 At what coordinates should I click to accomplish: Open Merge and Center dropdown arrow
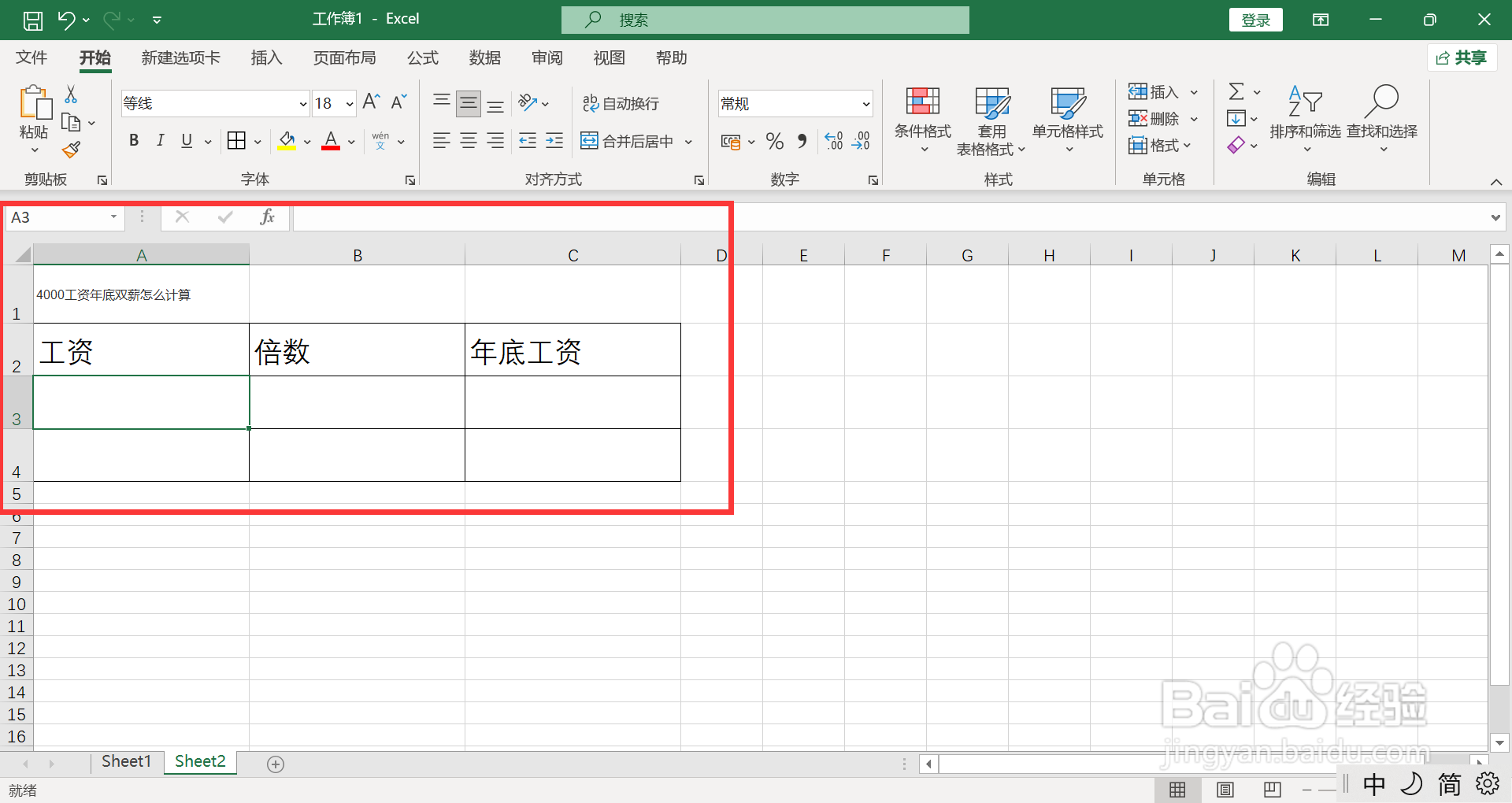click(x=688, y=142)
